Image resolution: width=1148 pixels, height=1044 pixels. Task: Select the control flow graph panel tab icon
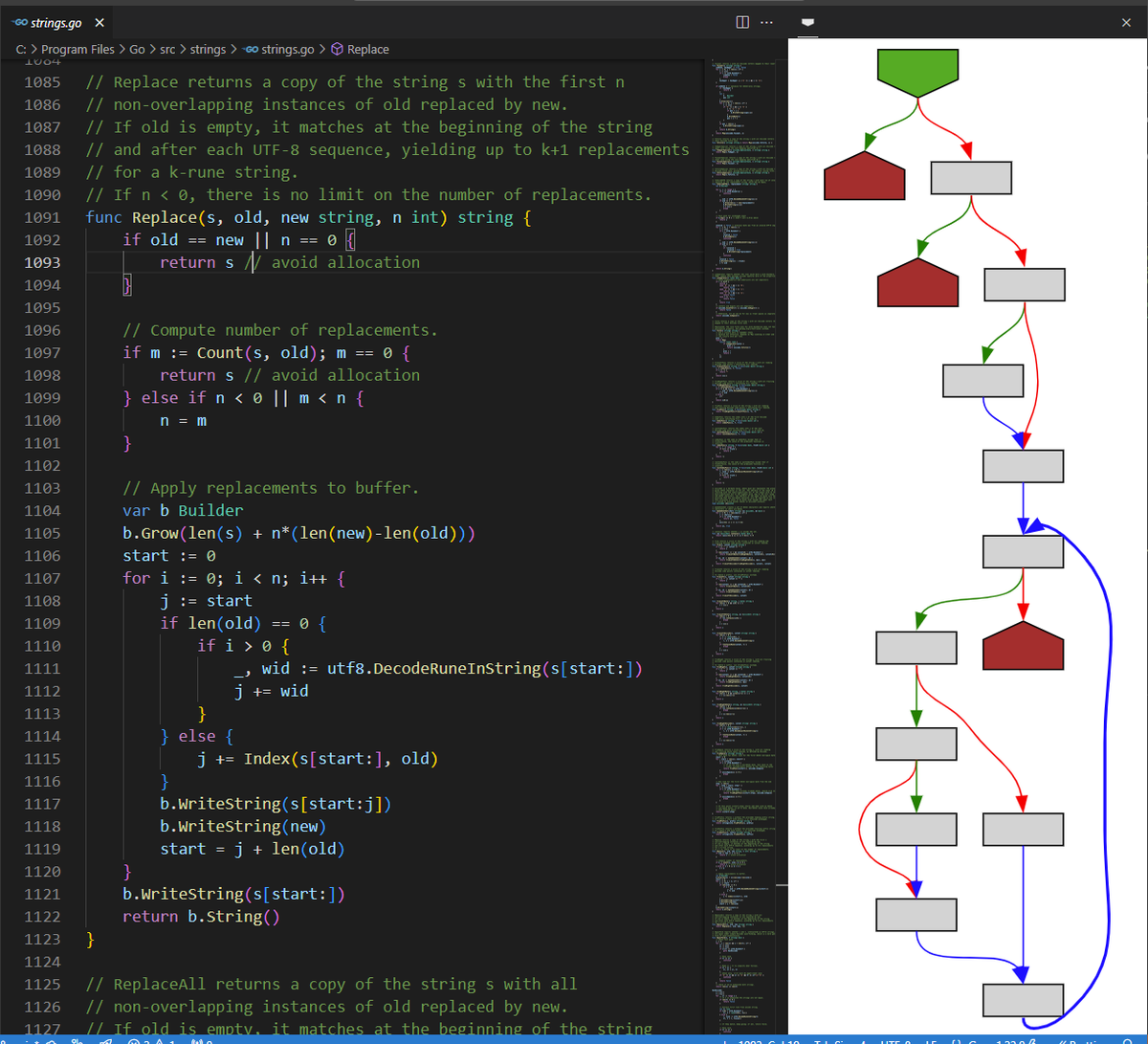pos(808,22)
